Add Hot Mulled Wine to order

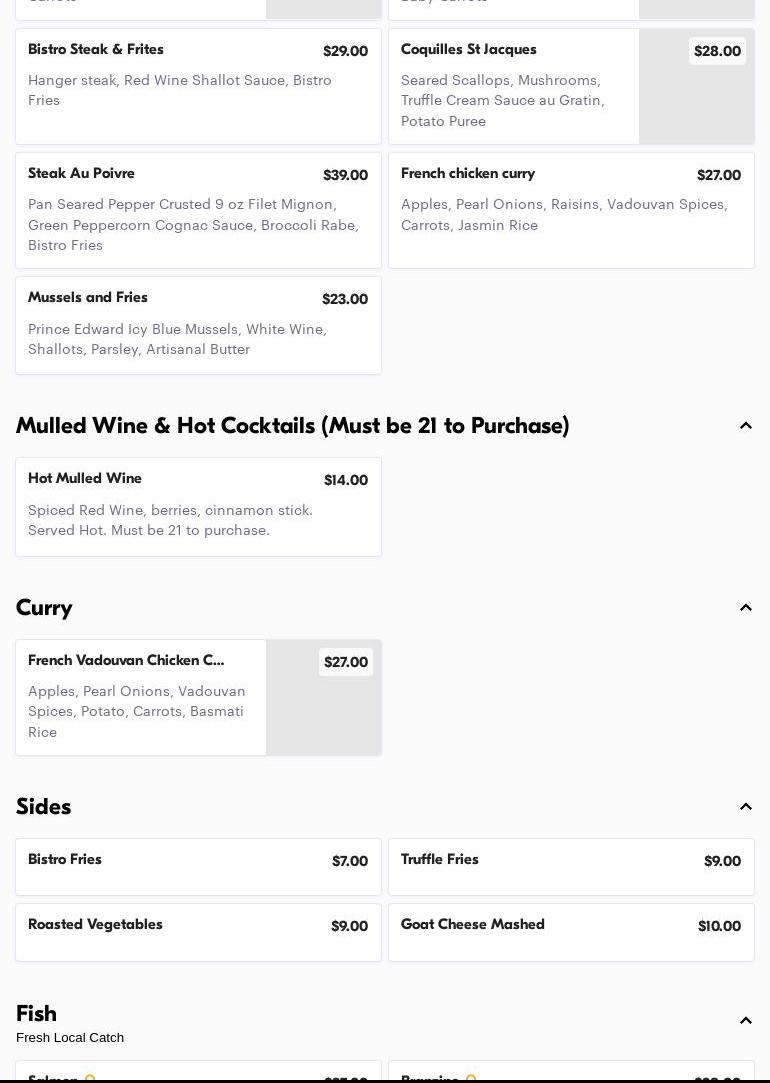(198, 506)
